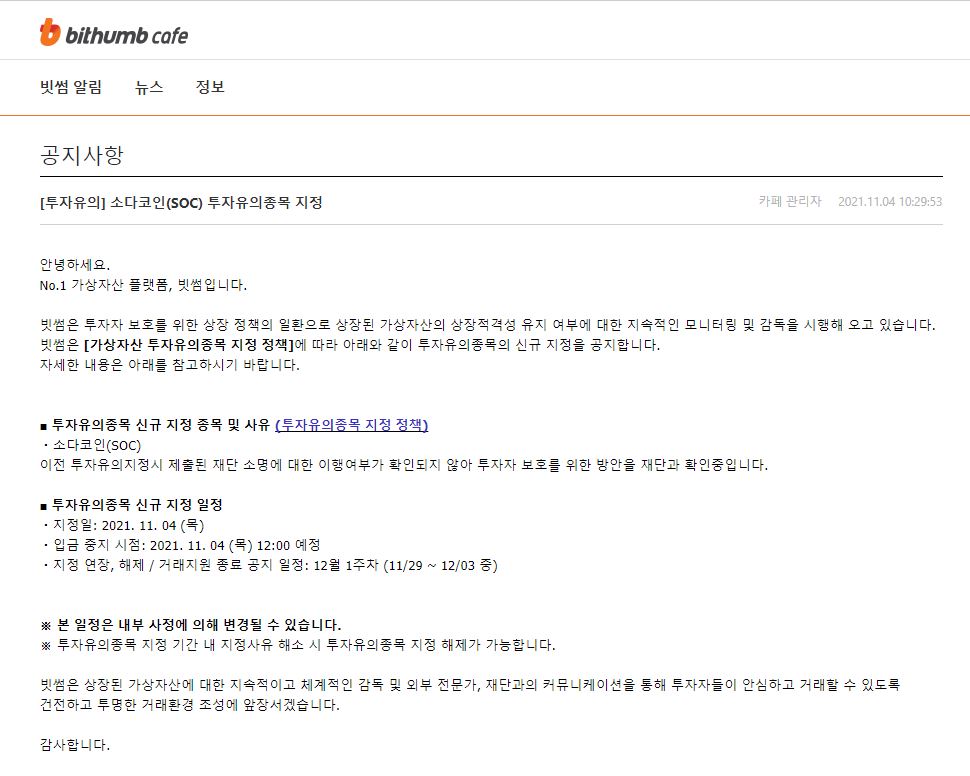Screen dimensions: 970x776
Task: Click the bold notice 본 일정은 내부 사정에 의해 변경될 수 있습니다
Action: point(197,624)
